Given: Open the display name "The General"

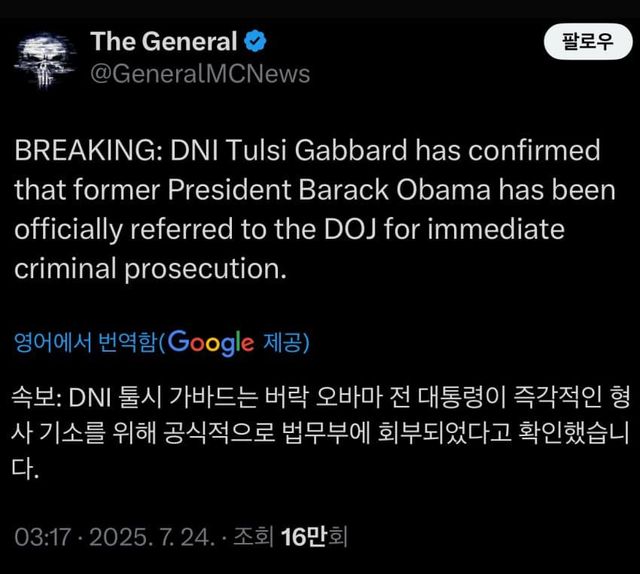Looking at the screenshot, I should tap(164, 42).
